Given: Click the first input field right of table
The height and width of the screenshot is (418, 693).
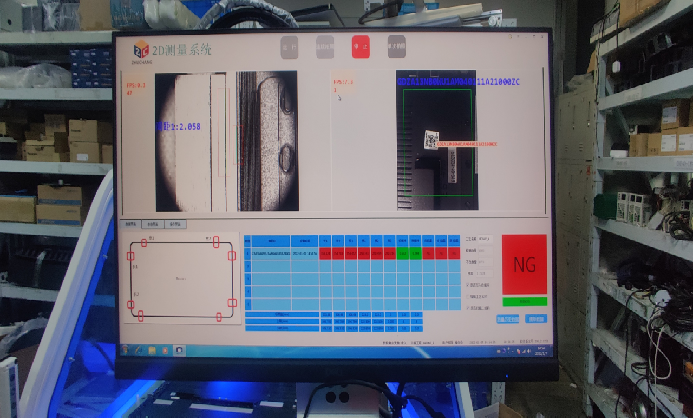Looking at the screenshot, I should click(x=484, y=240).
